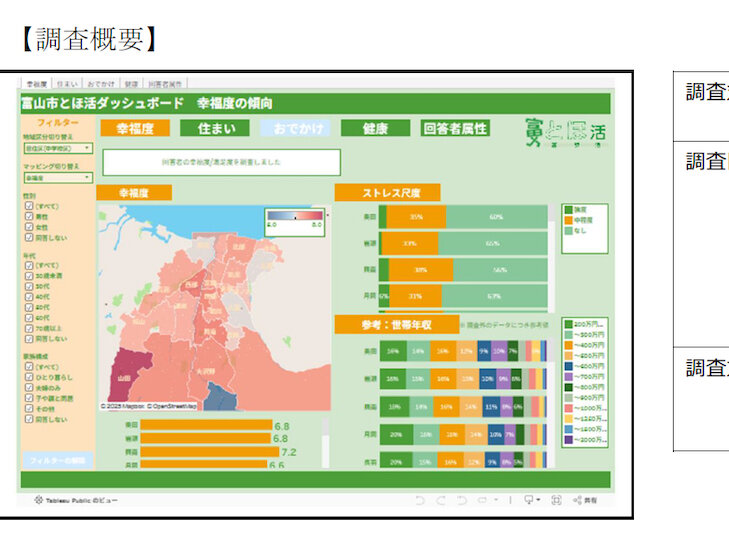Expand the マッピング切り替え dropdown
729x547 pixels.
57,177
